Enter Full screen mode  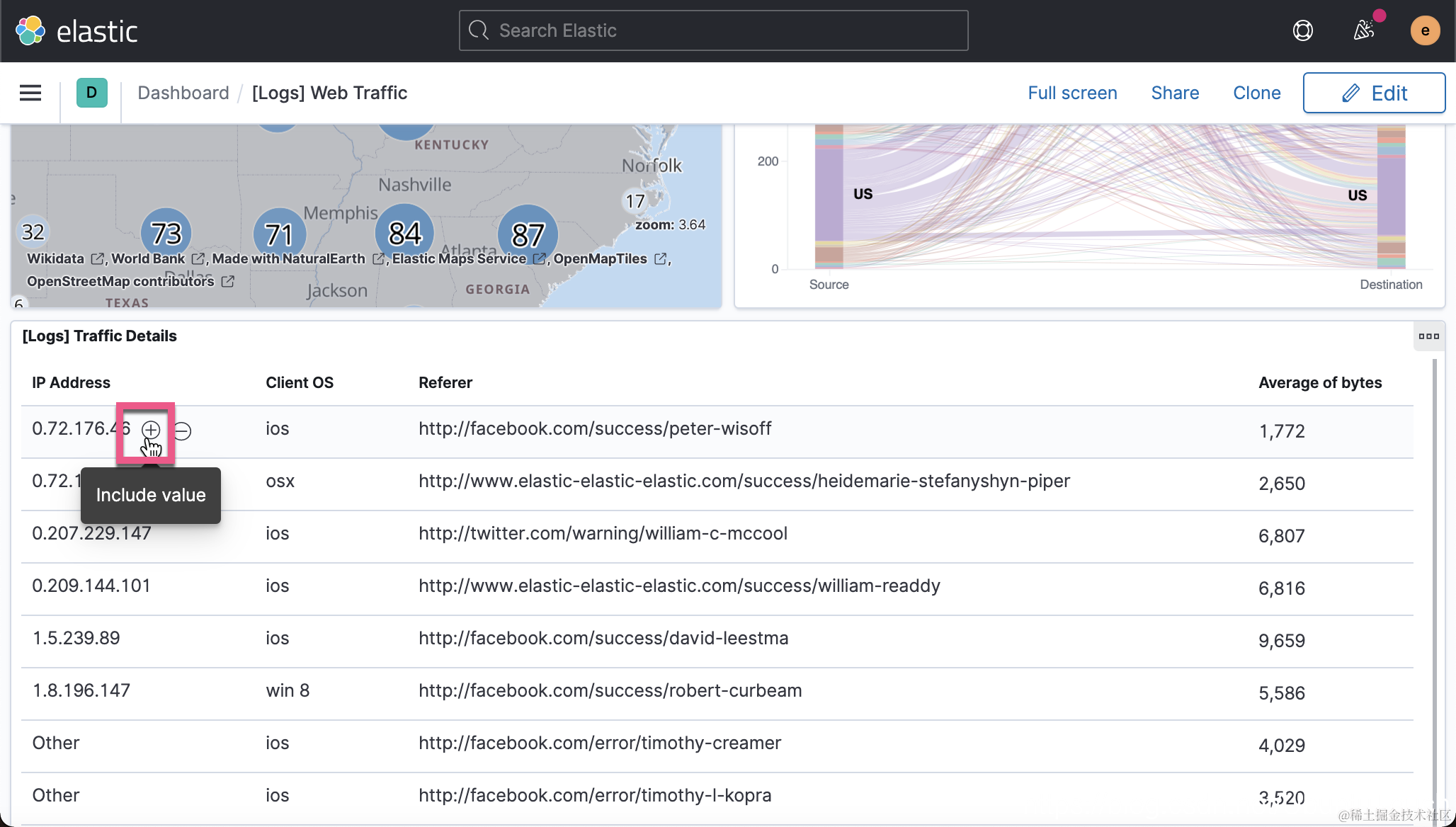click(x=1072, y=93)
